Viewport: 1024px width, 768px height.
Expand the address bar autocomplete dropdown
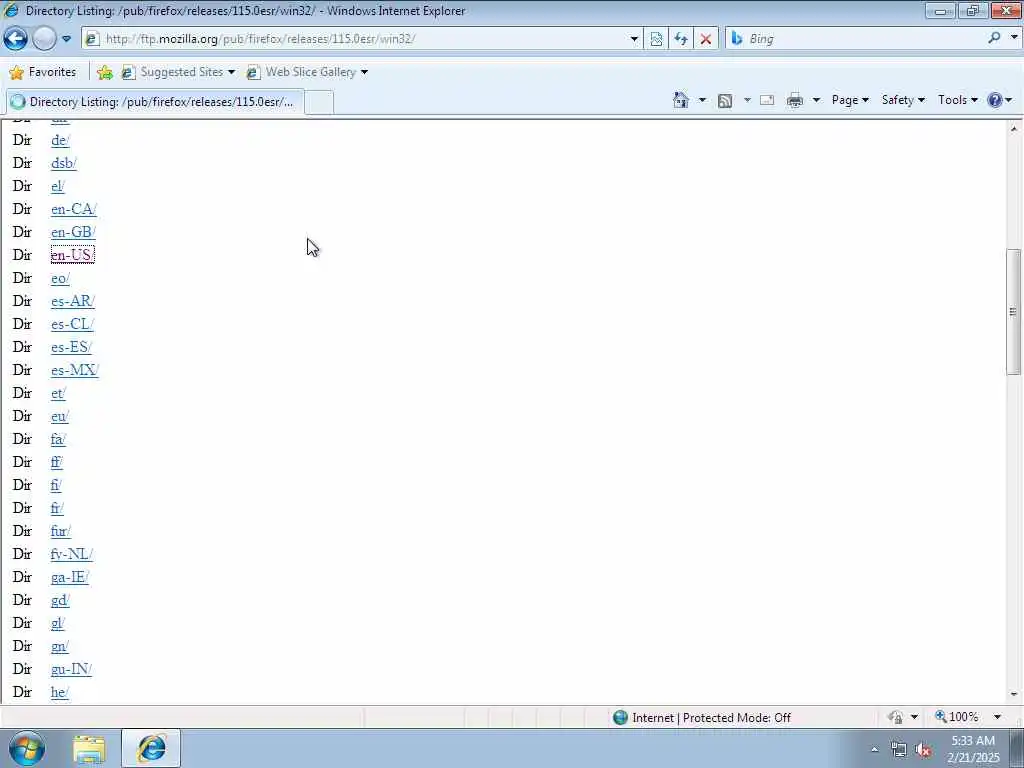point(633,39)
